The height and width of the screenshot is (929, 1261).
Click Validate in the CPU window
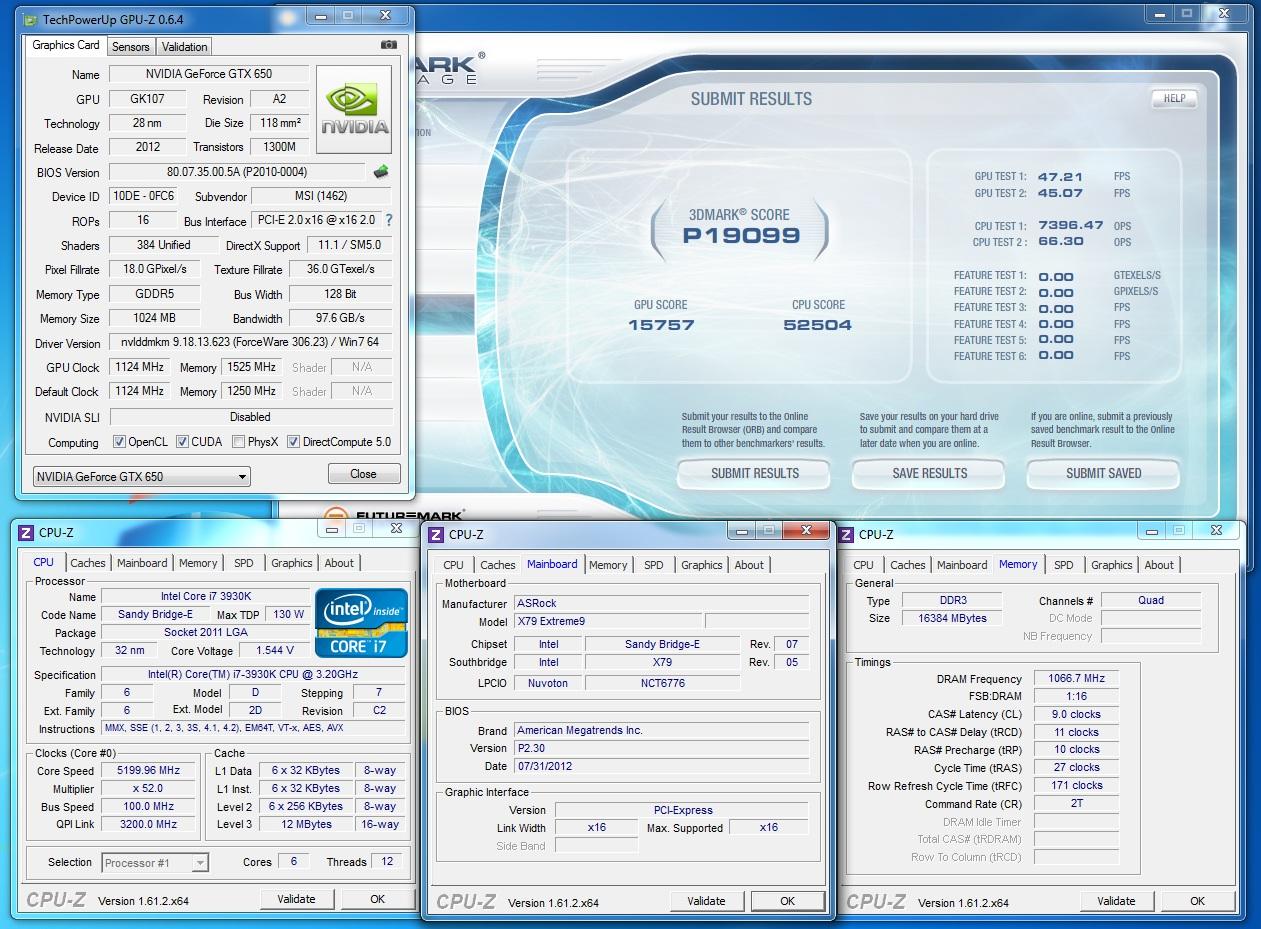(296, 899)
